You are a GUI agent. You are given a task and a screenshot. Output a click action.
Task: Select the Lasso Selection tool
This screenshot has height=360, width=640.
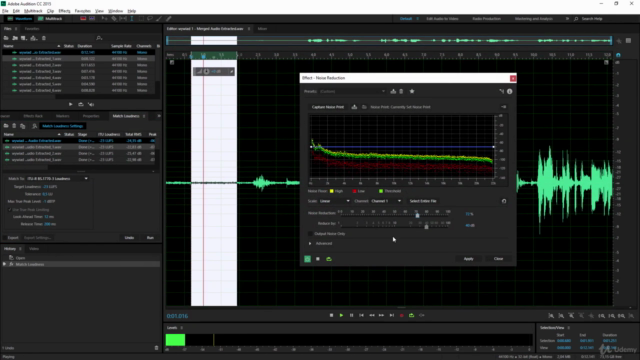pos(150,19)
